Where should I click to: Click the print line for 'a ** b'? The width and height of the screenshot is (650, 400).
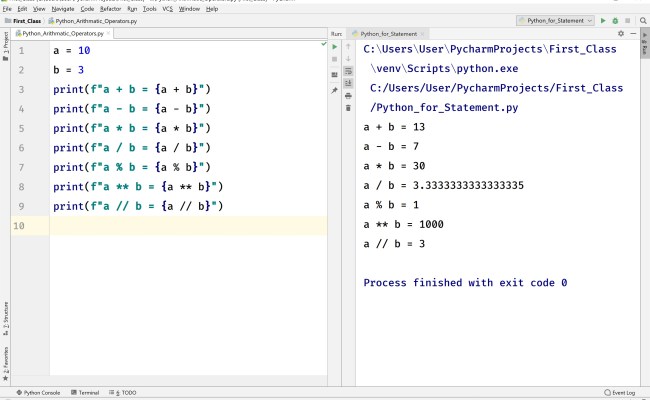(x=138, y=187)
